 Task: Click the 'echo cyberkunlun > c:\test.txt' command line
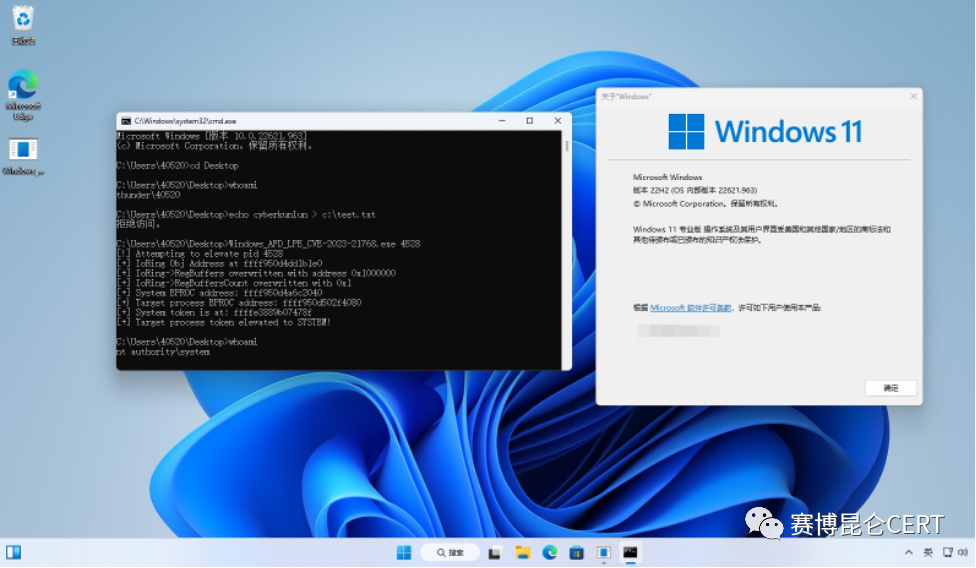pos(246,215)
